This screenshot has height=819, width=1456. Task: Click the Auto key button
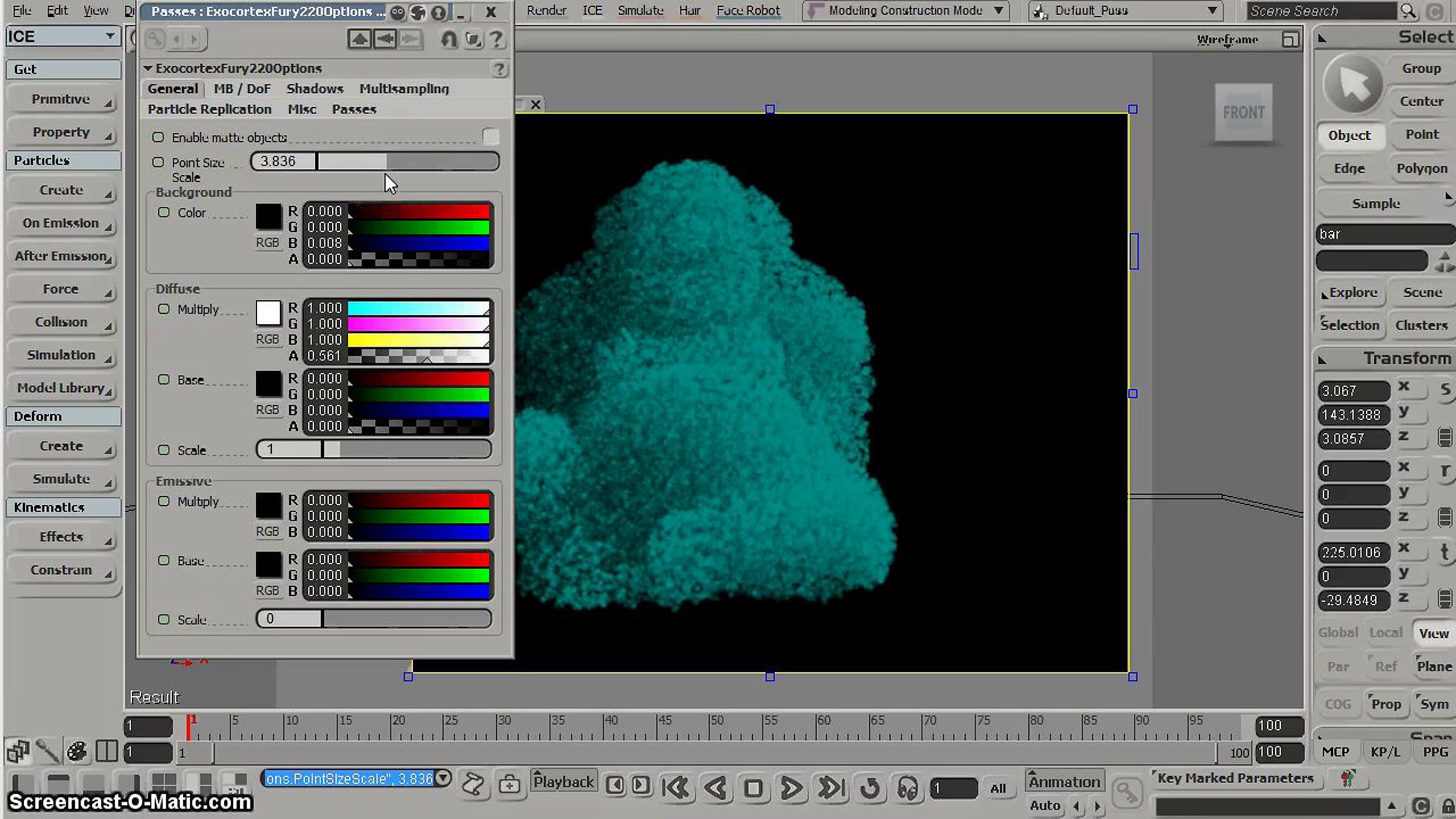coord(1045,806)
